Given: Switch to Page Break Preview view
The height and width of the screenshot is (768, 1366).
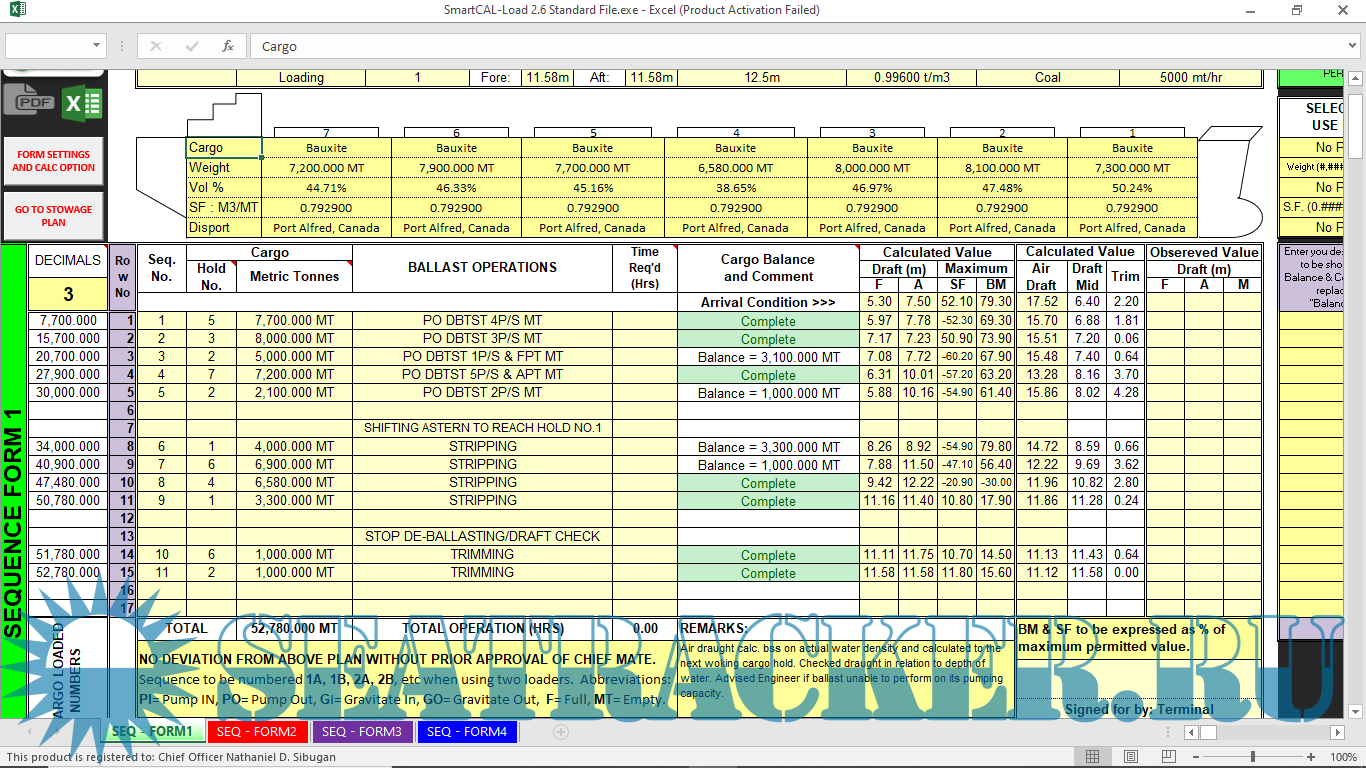Looking at the screenshot, I should click(x=1167, y=757).
